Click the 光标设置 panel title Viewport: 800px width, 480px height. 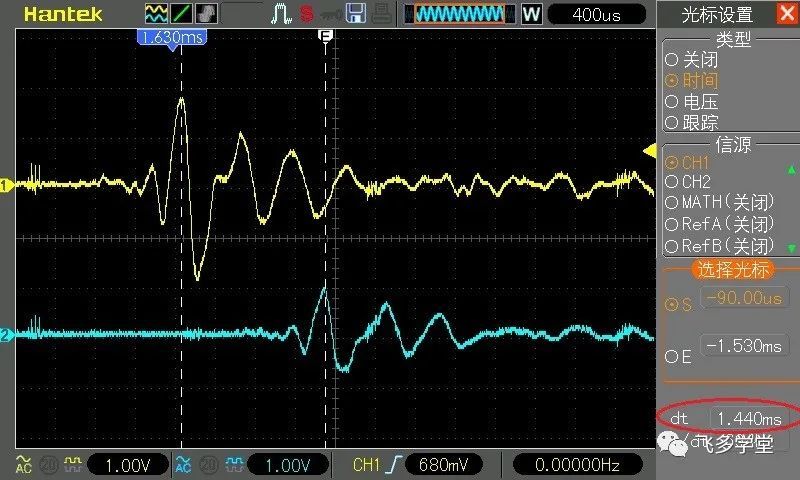[x=717, y=14]
